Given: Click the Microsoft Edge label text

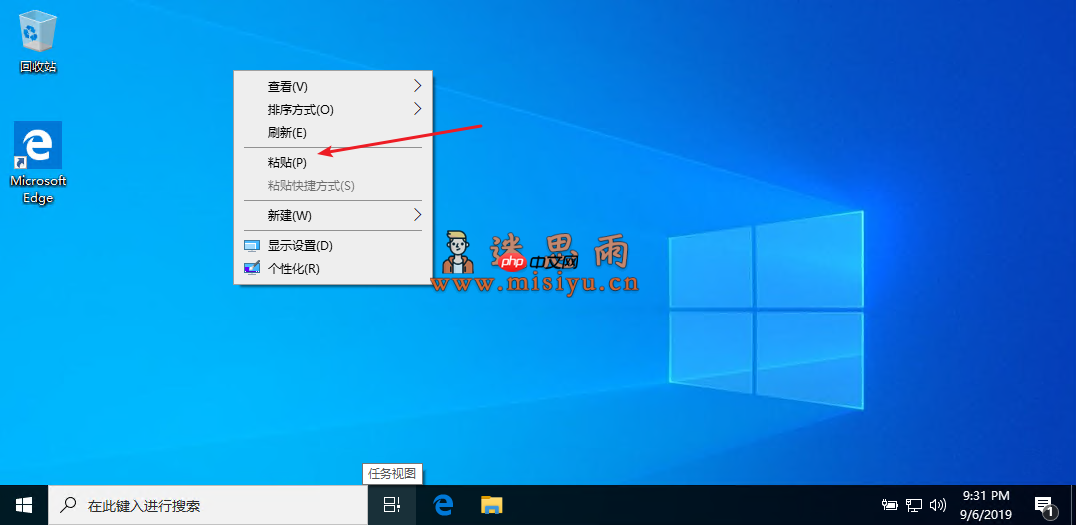Looking at the screenshot, I should click(38, 189).
